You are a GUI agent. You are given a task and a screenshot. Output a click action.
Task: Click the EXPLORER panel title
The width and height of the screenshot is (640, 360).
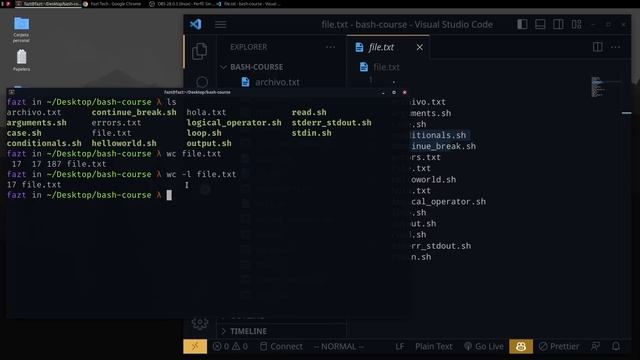[x=249, y=47]
